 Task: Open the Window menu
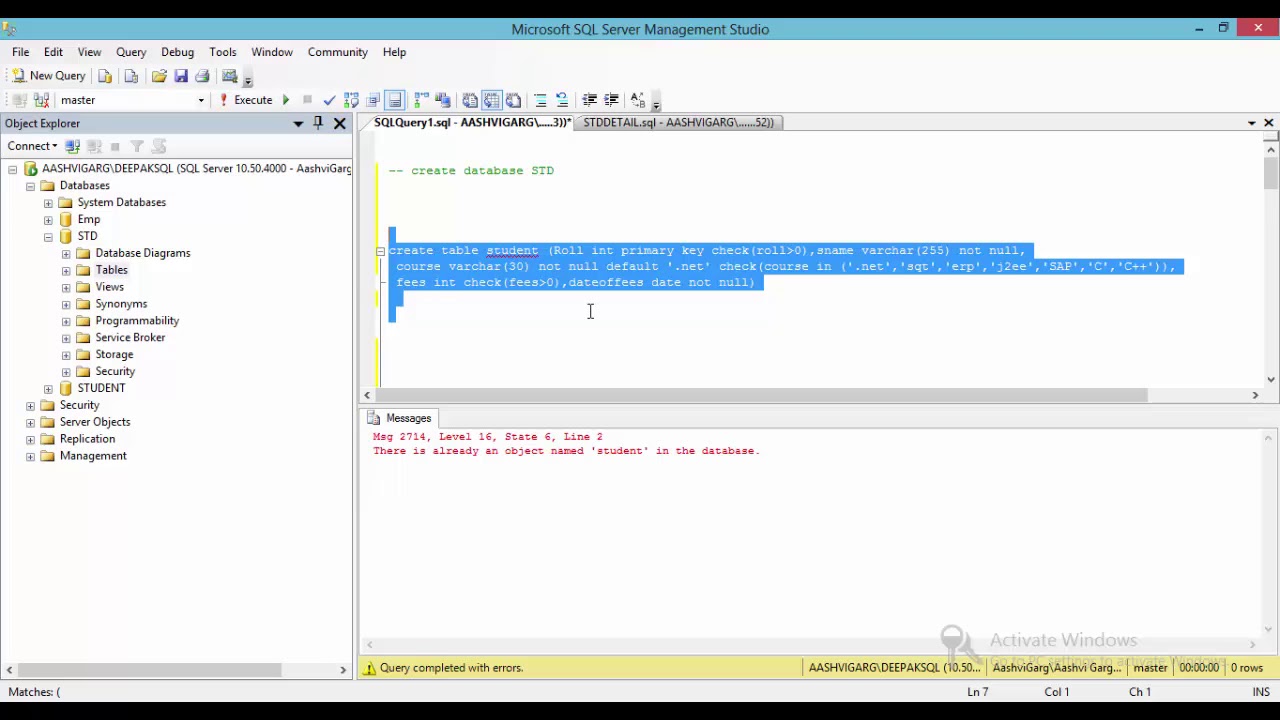(x=272, y=52)
